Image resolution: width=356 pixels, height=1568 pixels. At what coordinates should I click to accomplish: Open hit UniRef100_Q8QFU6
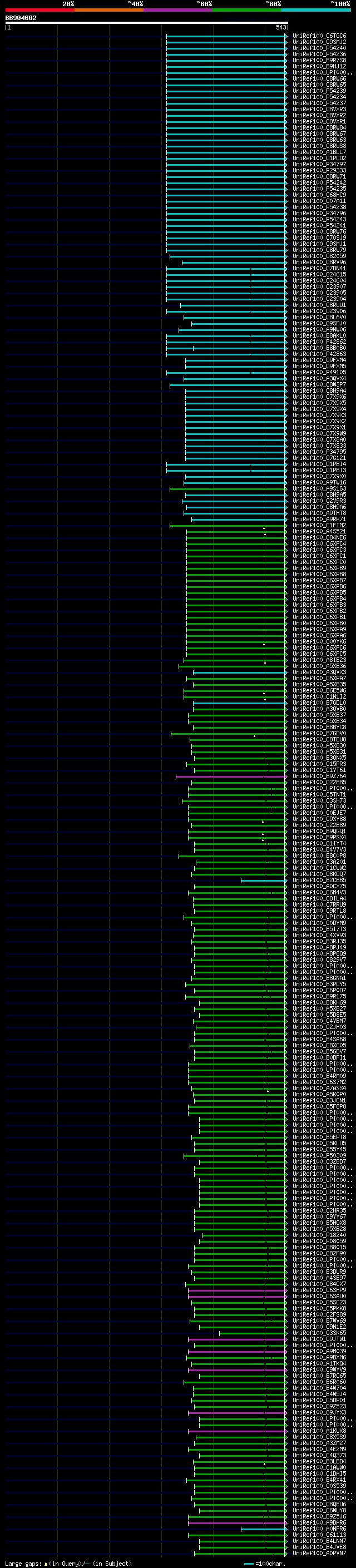(319, 1504)
